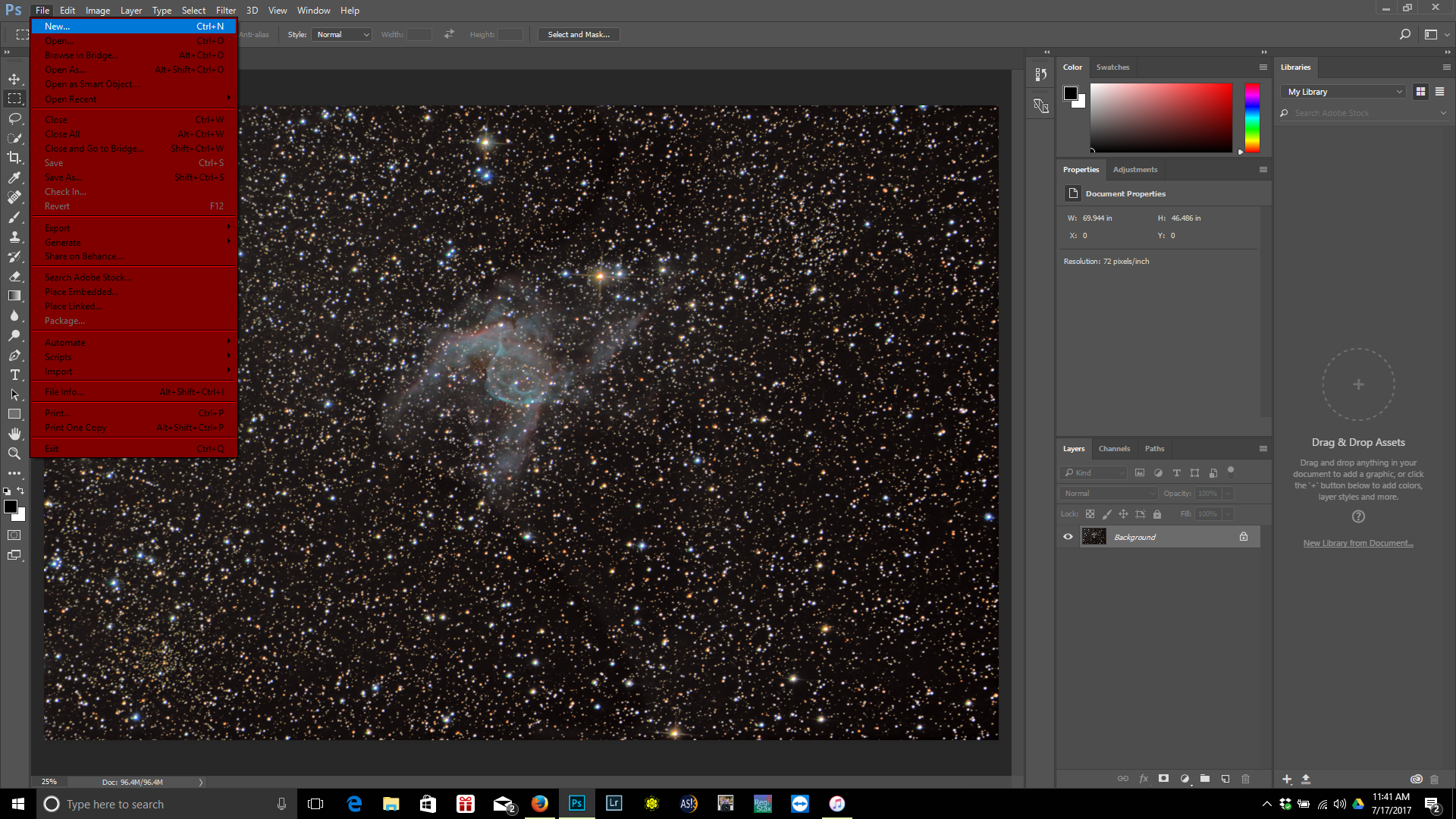Switch to the Channels tab

[1114, 449]
